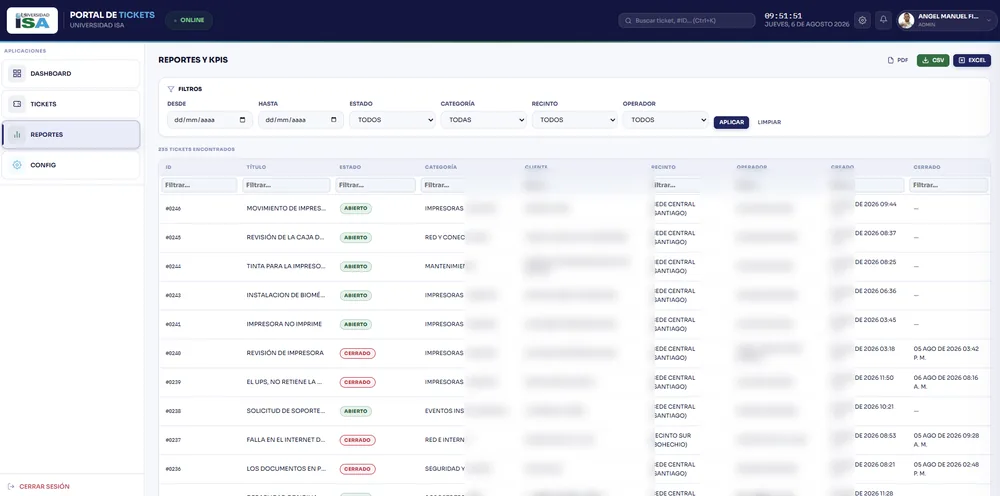The image size is (1000, 496).
Task: Click the Recinto column filter field
Action: (x=675, y=186)
